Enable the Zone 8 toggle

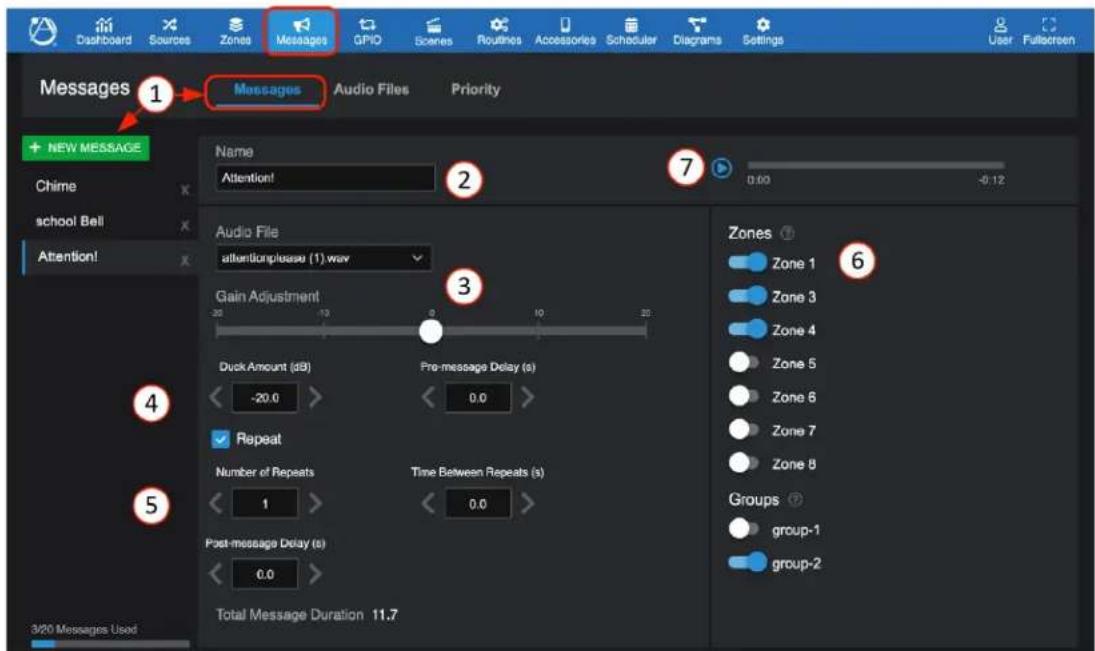(744, 463)
